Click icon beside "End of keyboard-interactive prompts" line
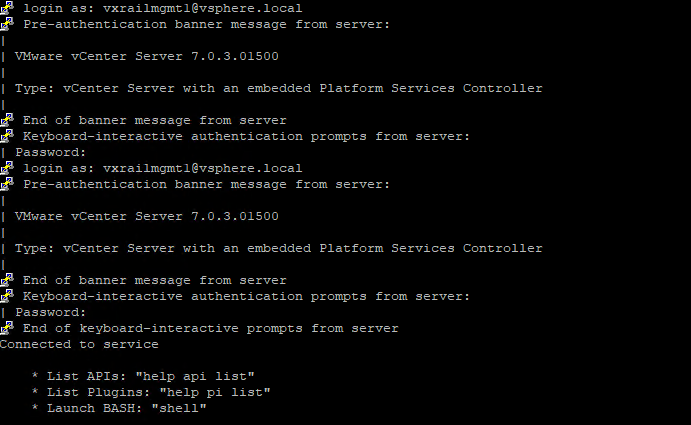Screen dimensions: 691x425 [6, 328]
